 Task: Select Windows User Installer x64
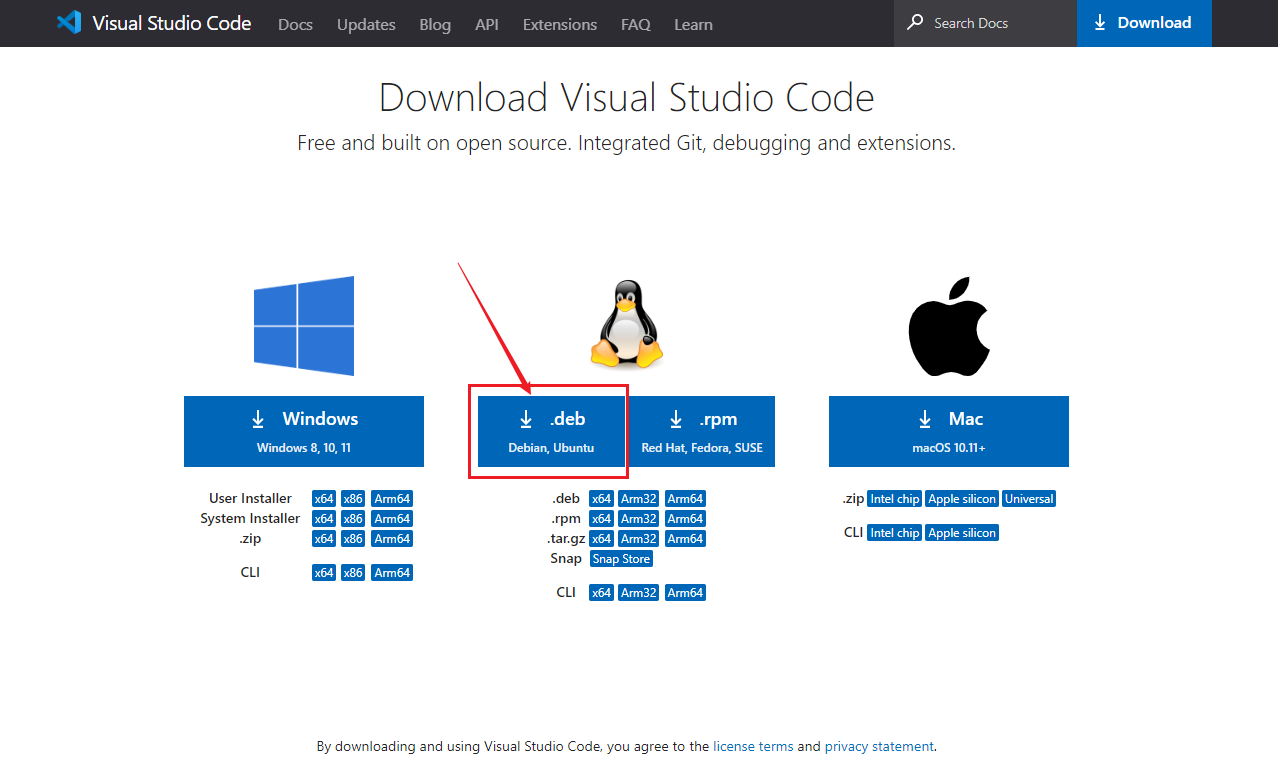(x=324, y=499)
